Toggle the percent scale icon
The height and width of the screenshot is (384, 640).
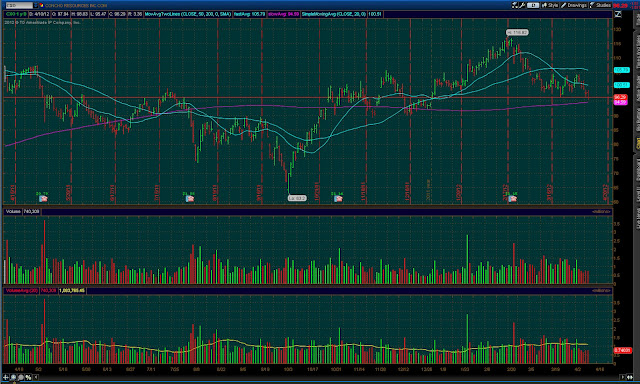tap(28, 377)
